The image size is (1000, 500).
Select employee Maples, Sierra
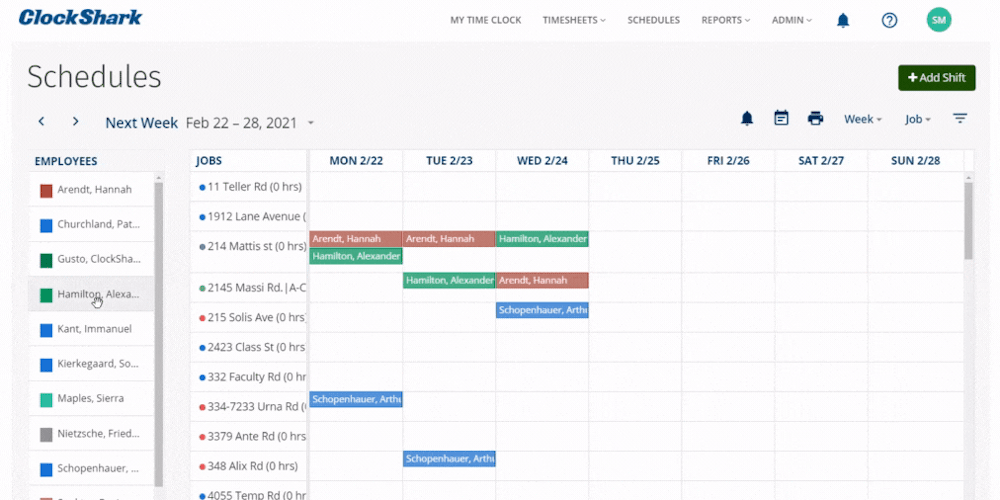pyautogui.click(x=91, y=399)
